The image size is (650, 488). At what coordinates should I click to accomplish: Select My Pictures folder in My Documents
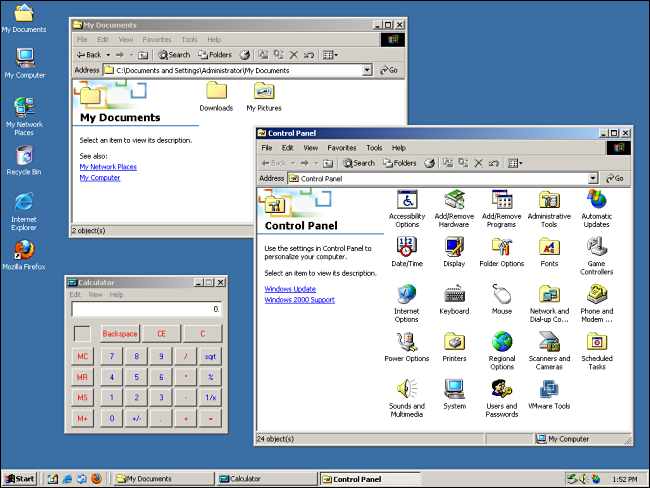click(x=264, y=97)
